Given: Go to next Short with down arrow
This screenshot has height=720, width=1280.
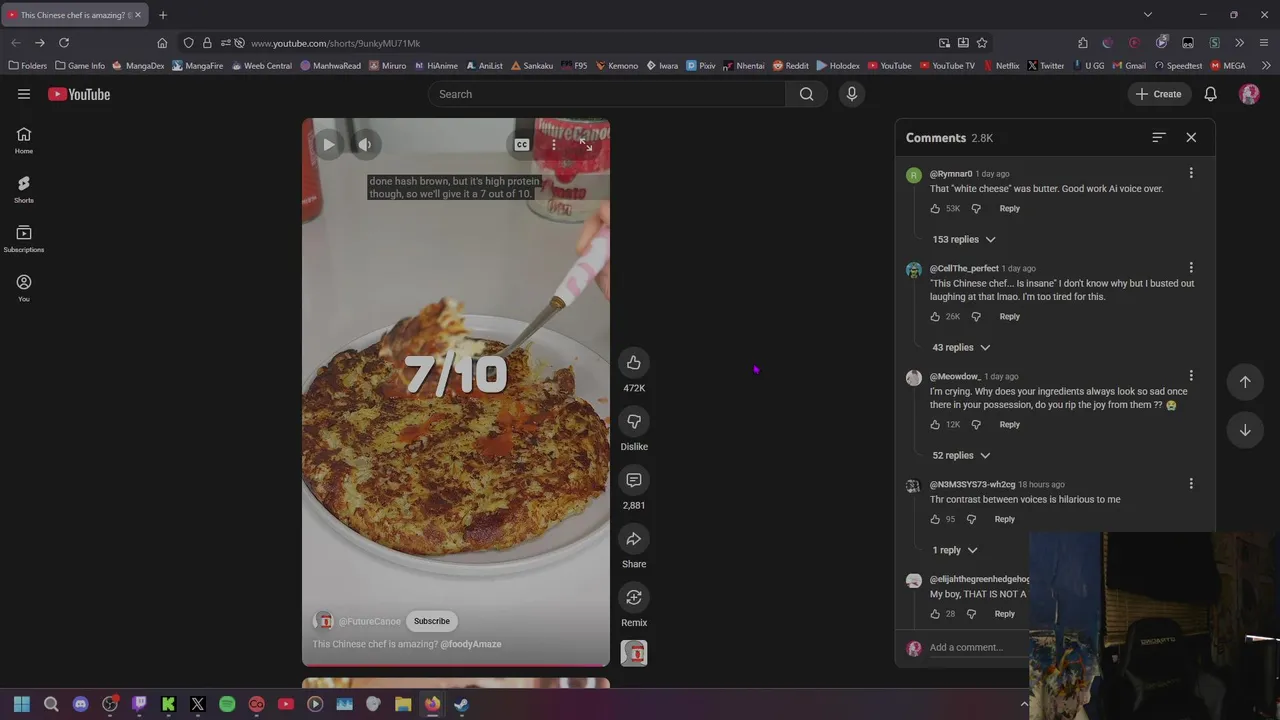Looking at the screenshot, I should [x=1245, y=430].
